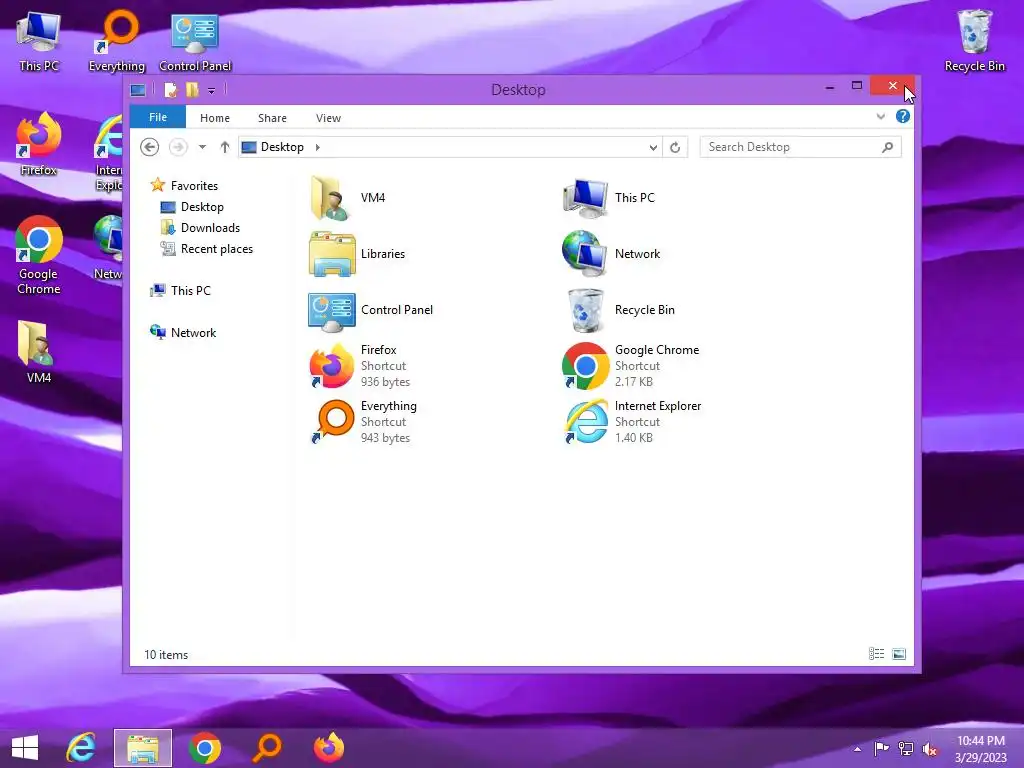
Task: Click the Back navigation arrow
Action: [x=150, y=147]
